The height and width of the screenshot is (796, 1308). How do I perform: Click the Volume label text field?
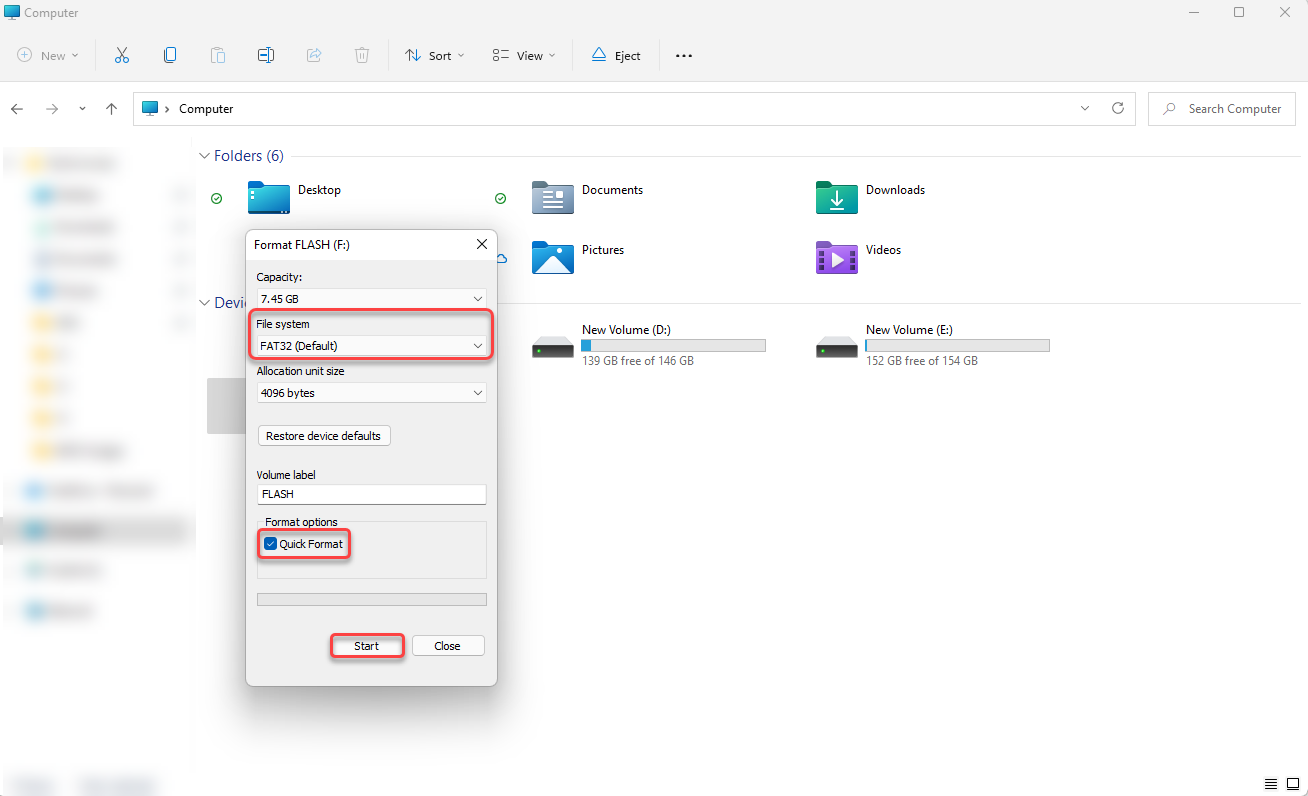(371, 494)
